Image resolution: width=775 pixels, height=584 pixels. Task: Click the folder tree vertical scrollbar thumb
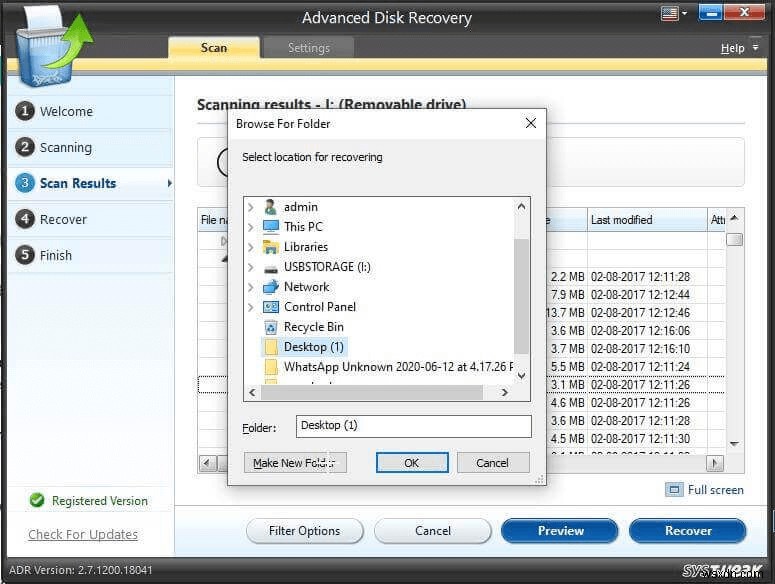[x=521, y=296]
